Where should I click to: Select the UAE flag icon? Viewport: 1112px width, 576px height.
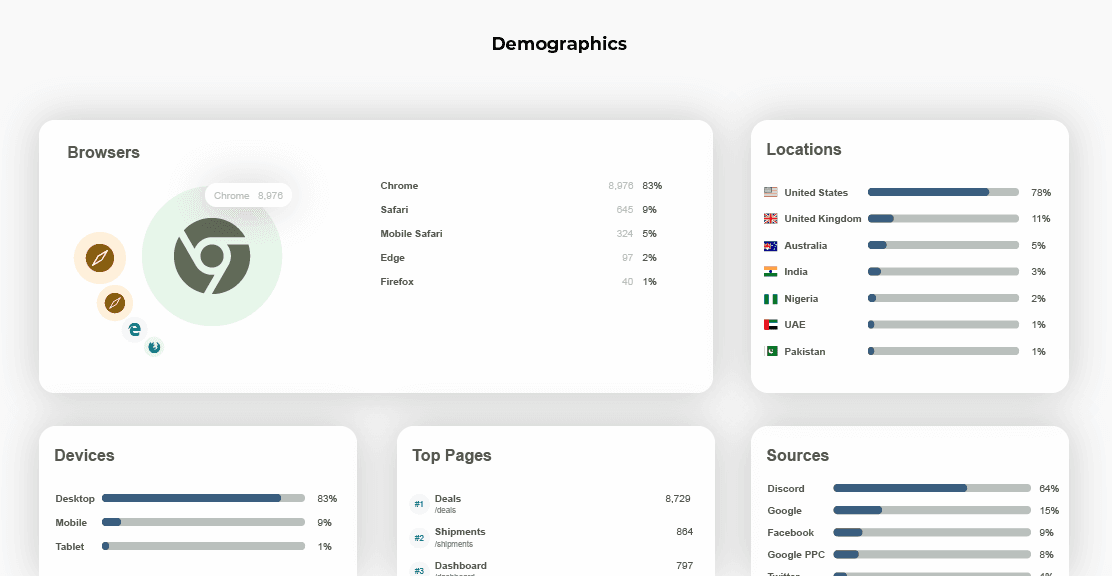(x=770, y=325)
